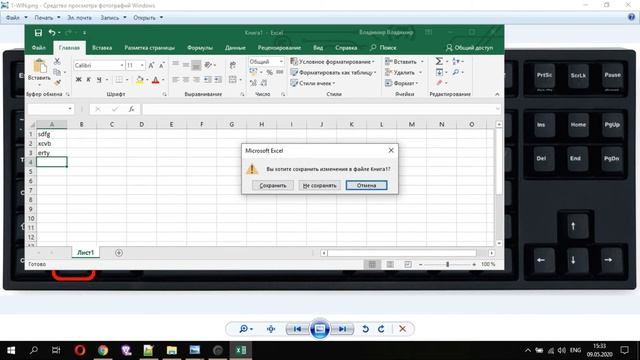640x360 pixels.
Task: Select cell A1 containing sdfg
Action: point(51,134)
